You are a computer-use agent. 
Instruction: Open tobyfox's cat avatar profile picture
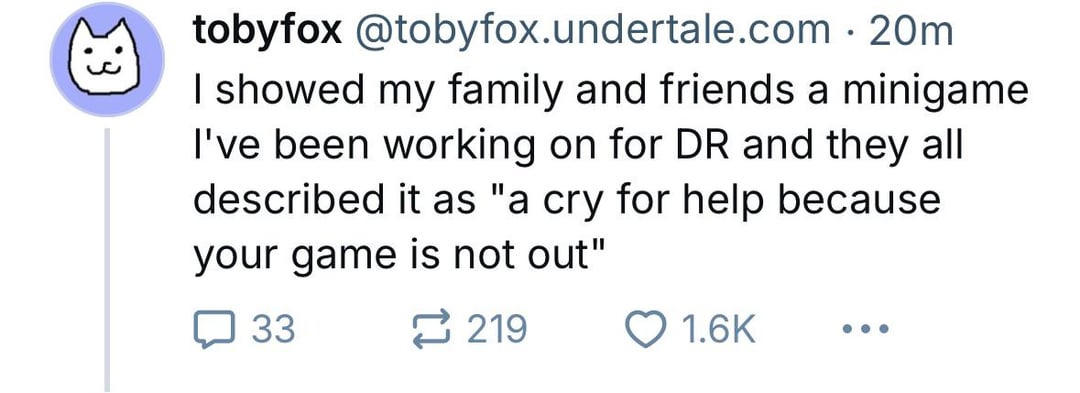pos(107,58)
